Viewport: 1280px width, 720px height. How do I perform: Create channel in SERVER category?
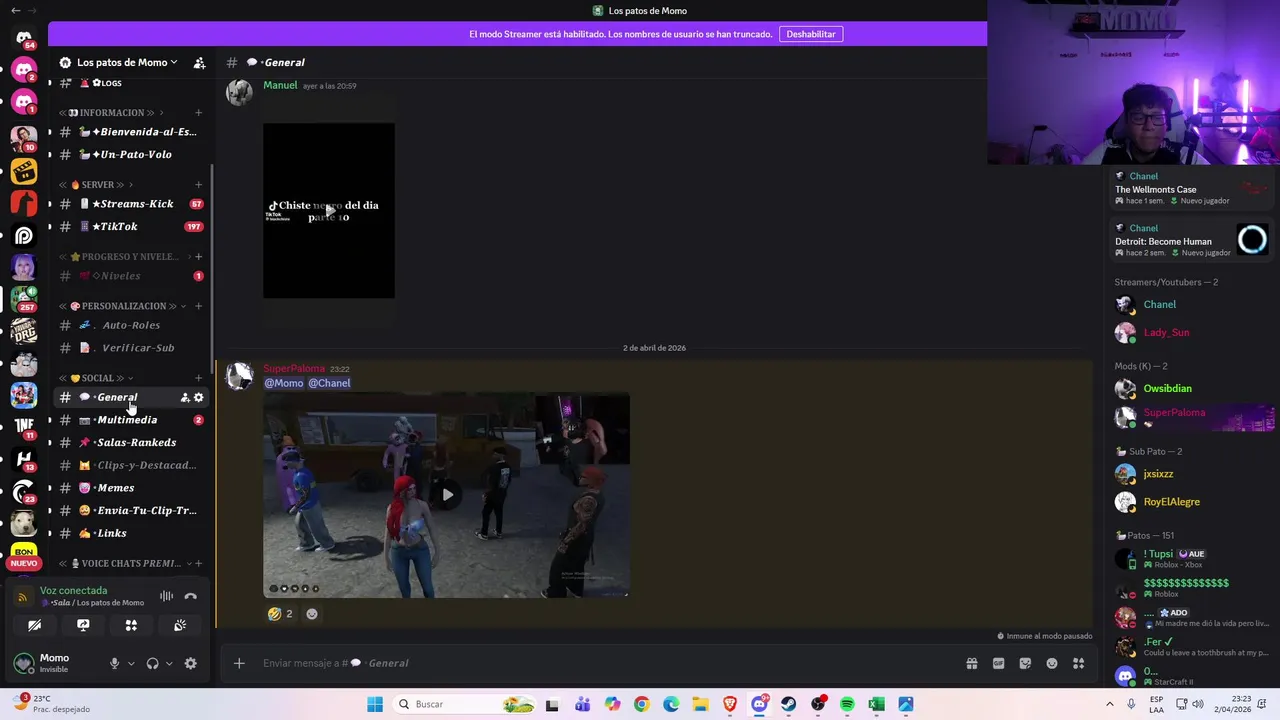[x=198, y=184]
